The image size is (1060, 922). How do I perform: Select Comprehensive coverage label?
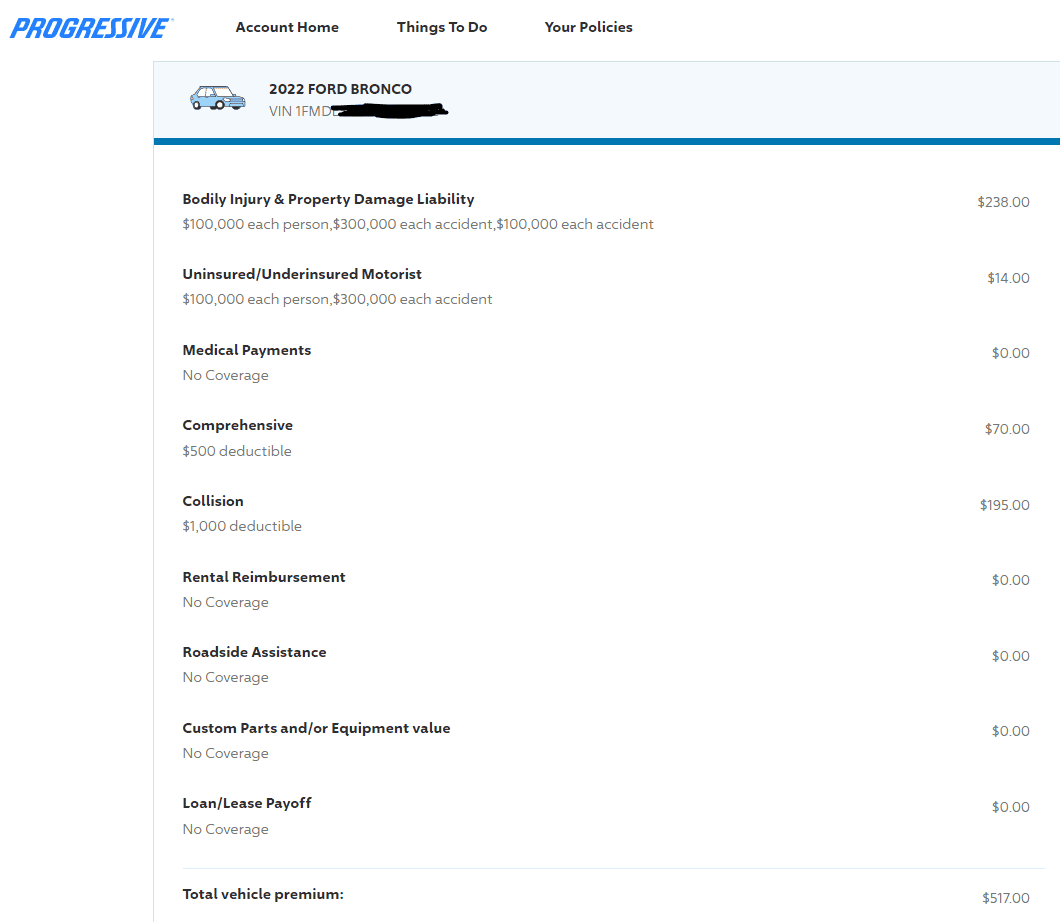pyautogui.click(x=238, y=425)
